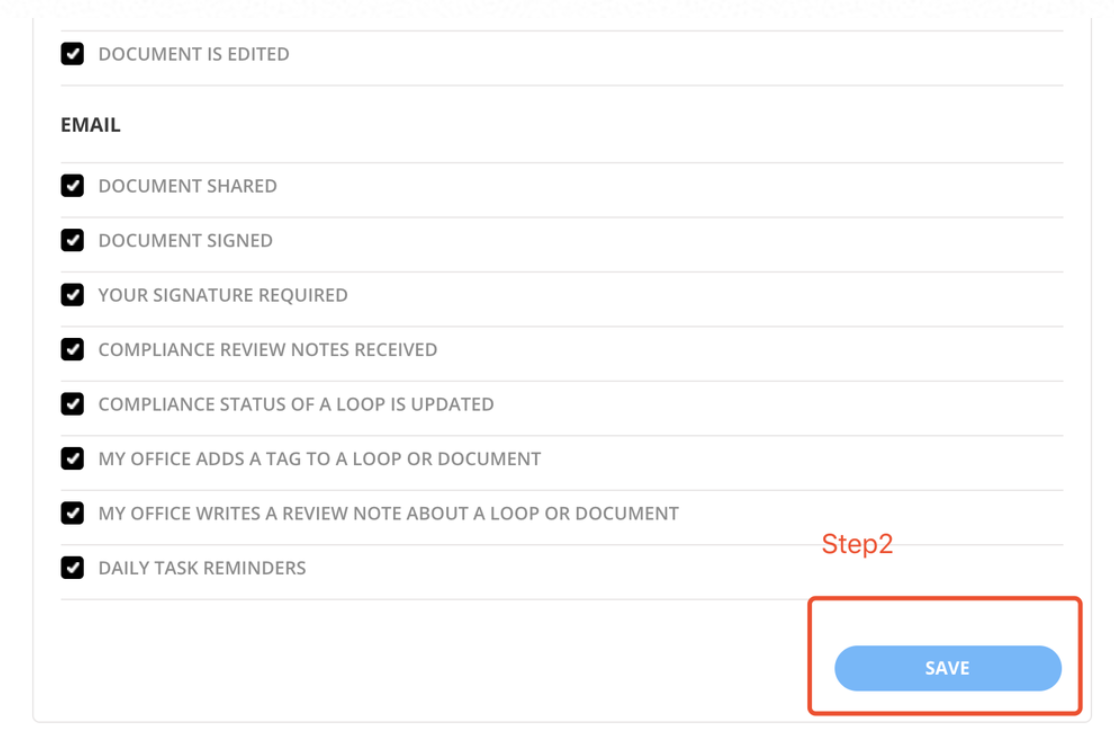
Task: Uncheck Compliance Review Notes Received box
Action: pyautogui.click(x=72, y=349)
